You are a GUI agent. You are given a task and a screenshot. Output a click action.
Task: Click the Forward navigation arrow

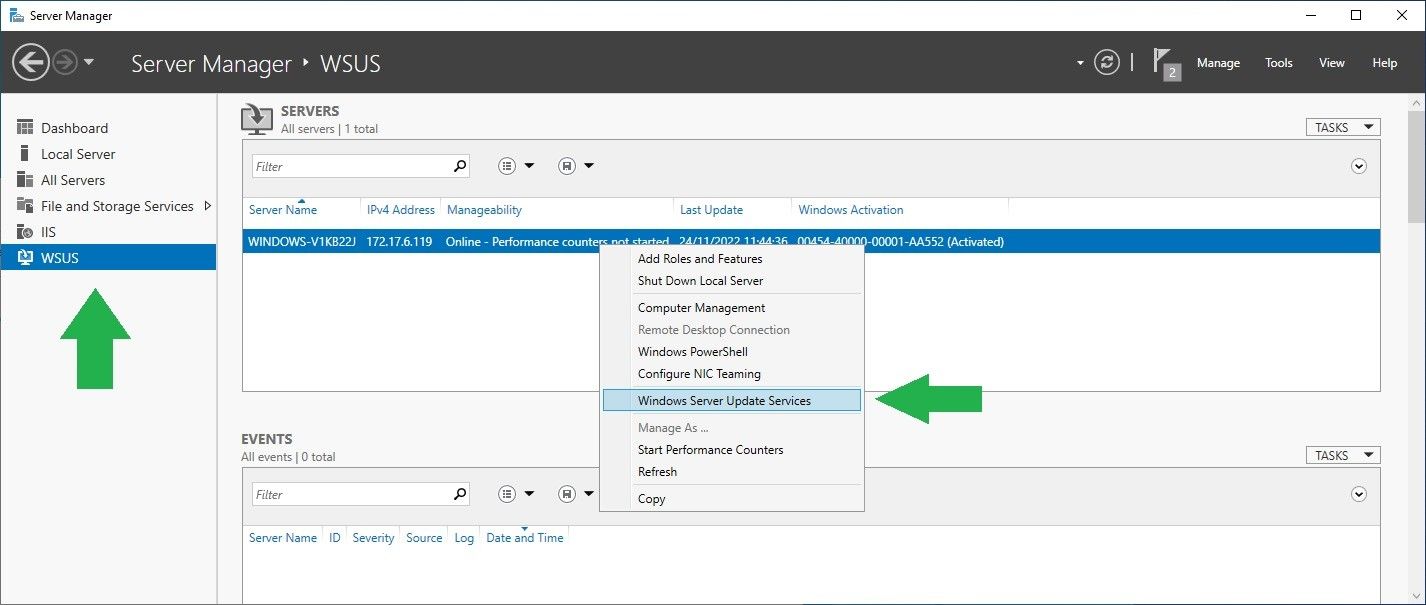point(65,63)
